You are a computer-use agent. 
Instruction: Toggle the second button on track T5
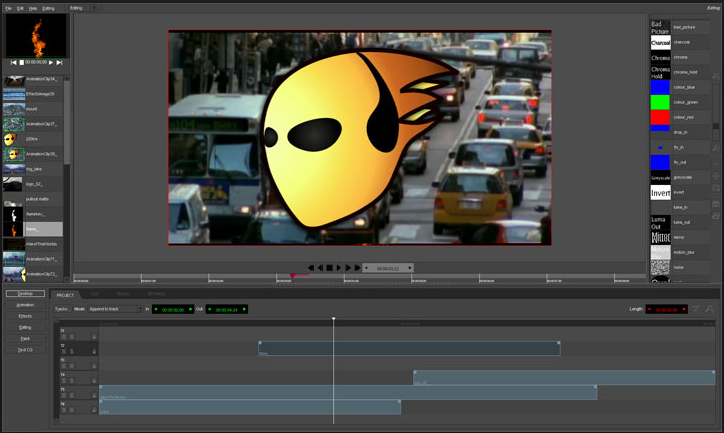point(72,397)
